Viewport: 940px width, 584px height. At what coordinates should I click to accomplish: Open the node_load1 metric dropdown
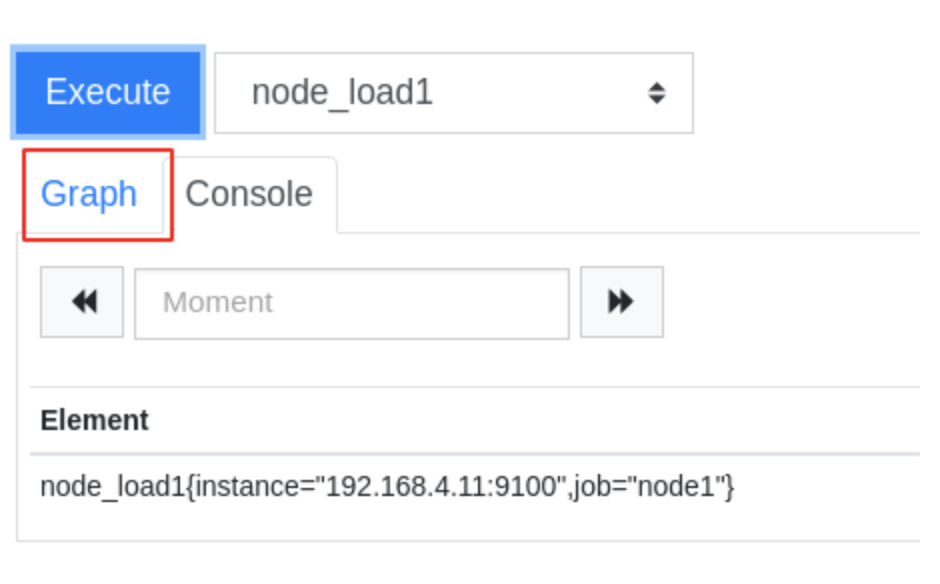coord(454,93)
